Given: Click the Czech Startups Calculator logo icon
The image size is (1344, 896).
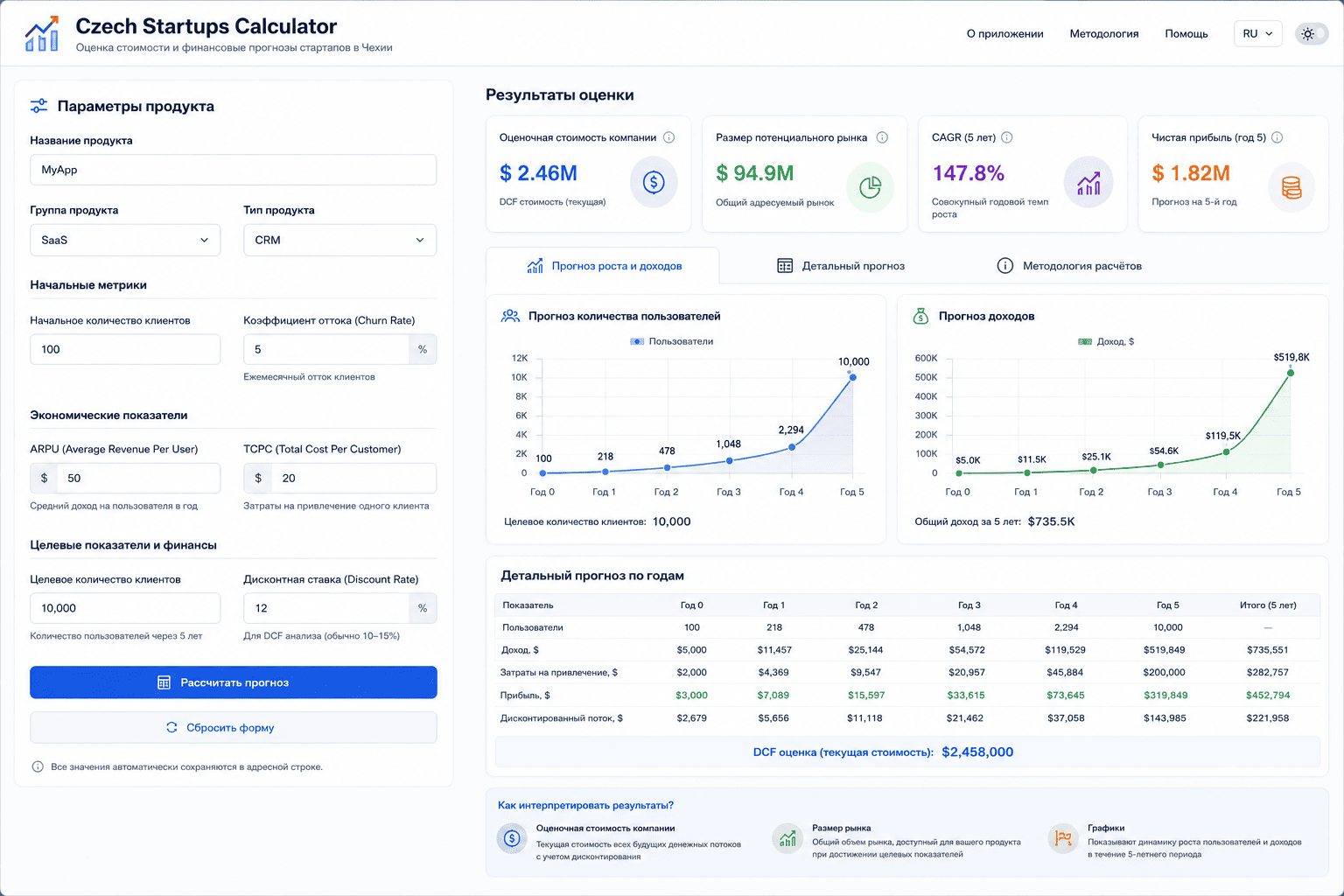Looking at the screenshot, I should coord(42,34).
